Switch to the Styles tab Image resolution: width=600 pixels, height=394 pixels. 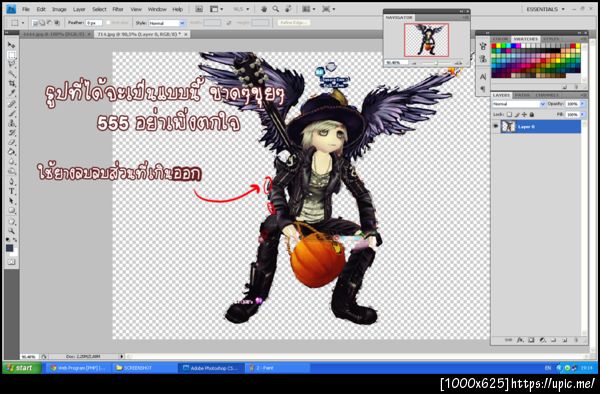click(x=551, y=39)
